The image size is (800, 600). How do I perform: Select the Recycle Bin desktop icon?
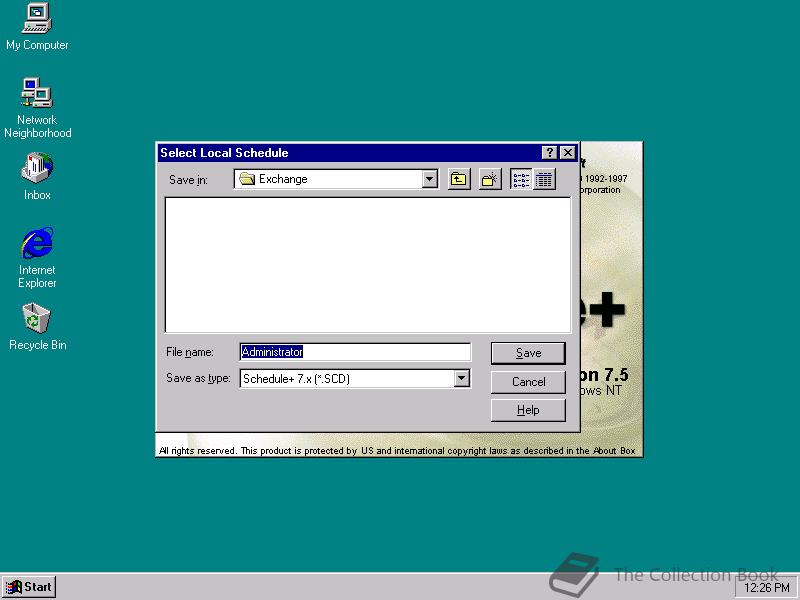pyautogui.click(x=37, y=327)
